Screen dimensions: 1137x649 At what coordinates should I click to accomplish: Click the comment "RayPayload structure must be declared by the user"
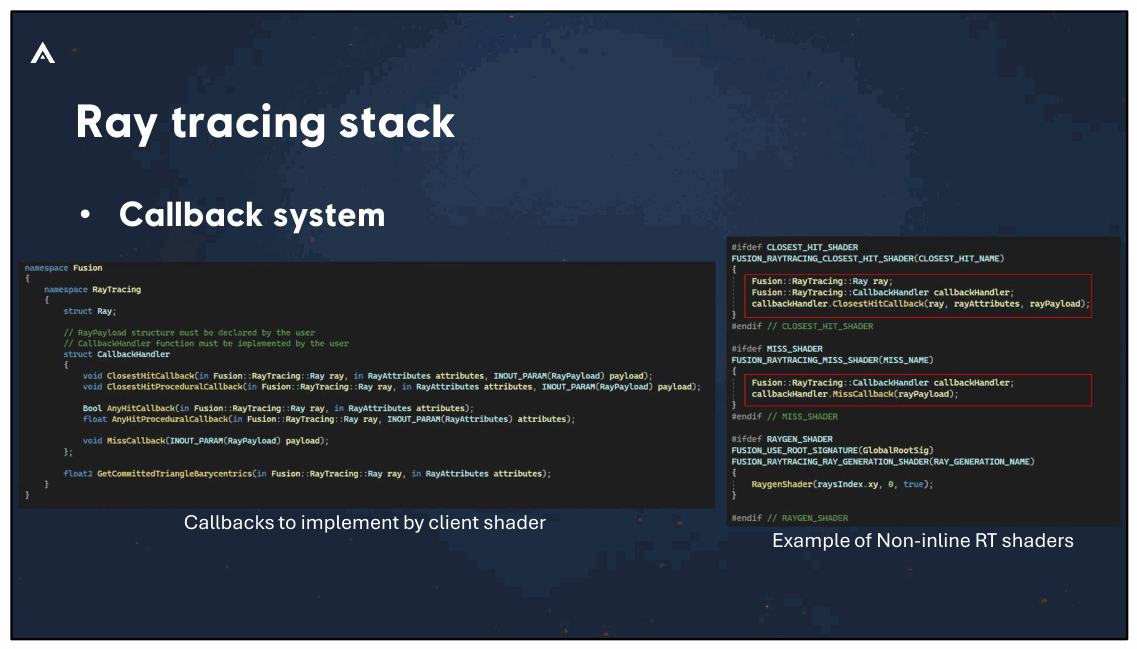coord(189,333)
